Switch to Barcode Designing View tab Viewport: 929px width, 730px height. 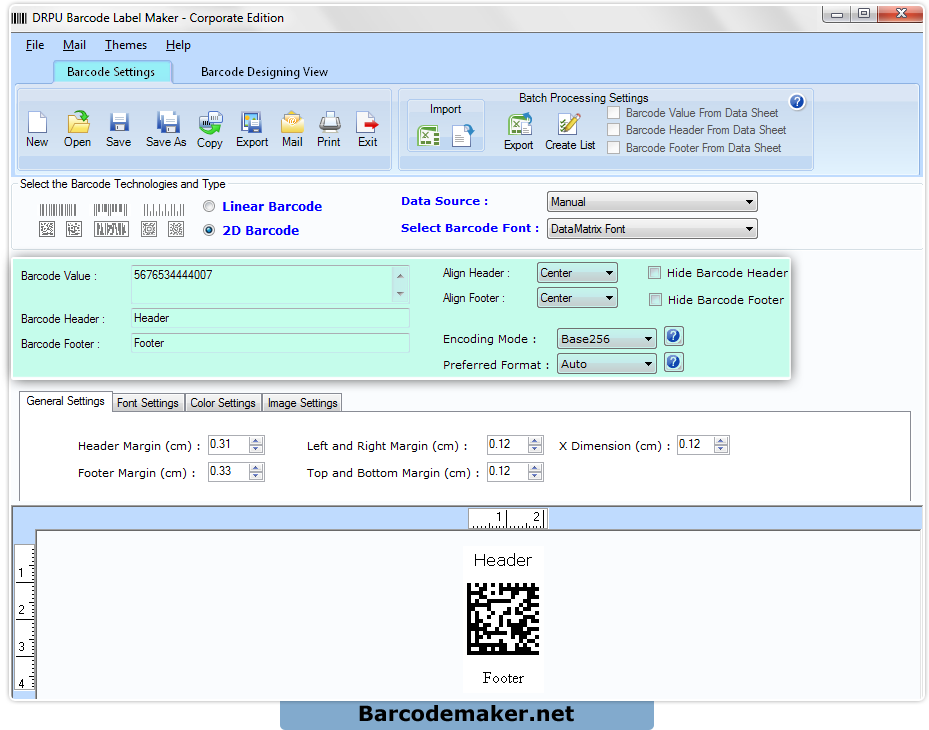pyautogui.click(x=264, y=72)
